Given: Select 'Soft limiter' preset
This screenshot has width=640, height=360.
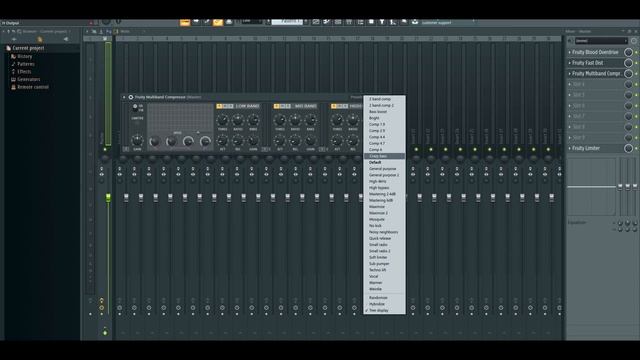Looking at the screenshot, I should click(x=378, y=257).
